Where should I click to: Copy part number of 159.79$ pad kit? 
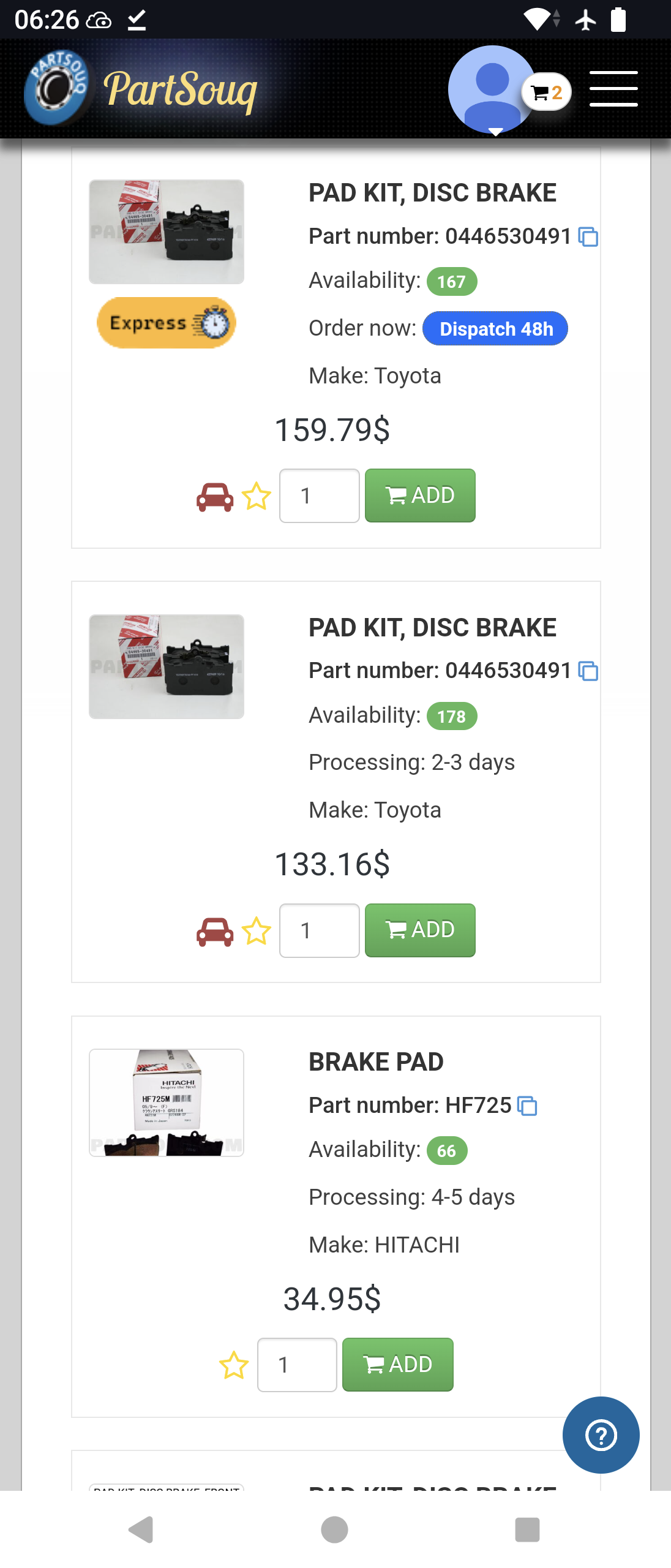(588, 237)
